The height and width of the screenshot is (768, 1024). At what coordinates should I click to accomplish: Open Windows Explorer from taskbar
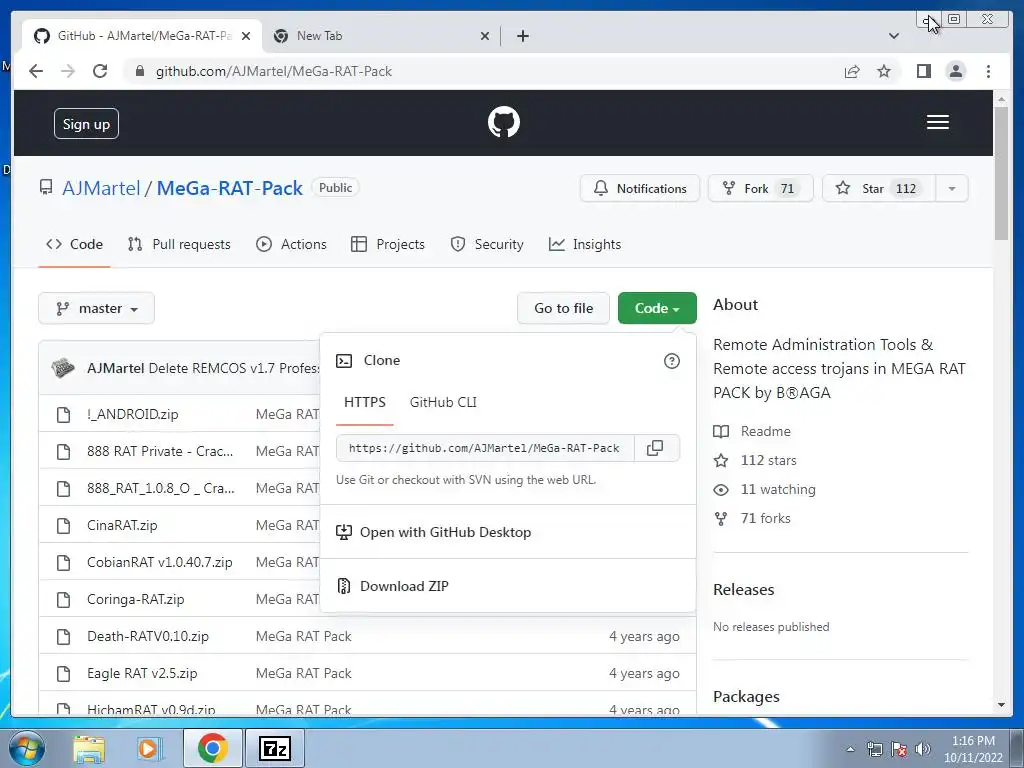point(89,748)
